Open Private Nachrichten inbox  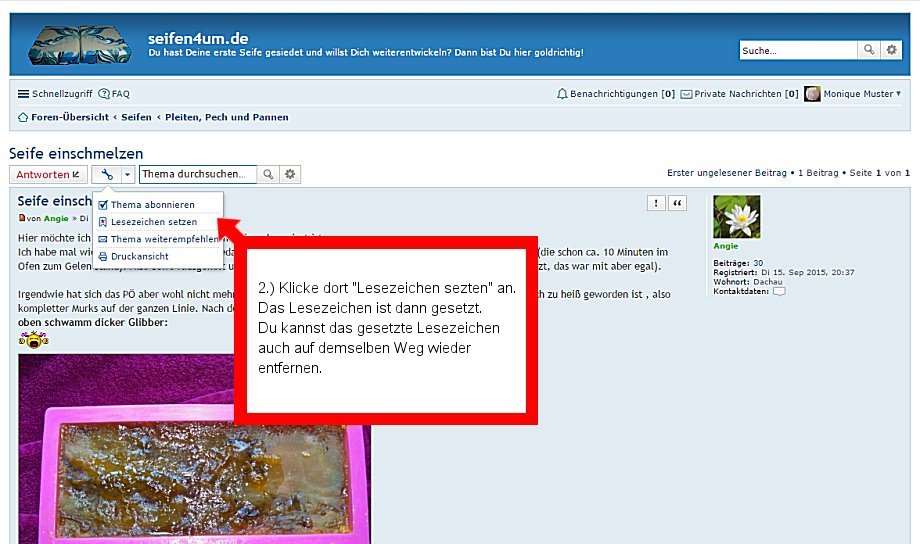coord(739,93)
